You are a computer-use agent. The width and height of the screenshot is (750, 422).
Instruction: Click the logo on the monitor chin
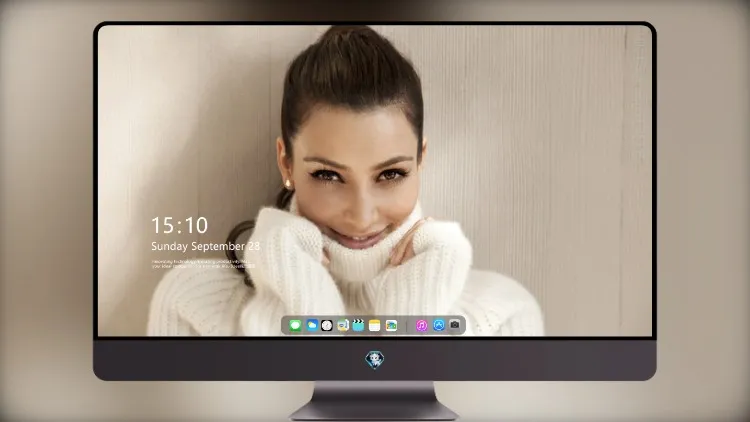(375, 360)
